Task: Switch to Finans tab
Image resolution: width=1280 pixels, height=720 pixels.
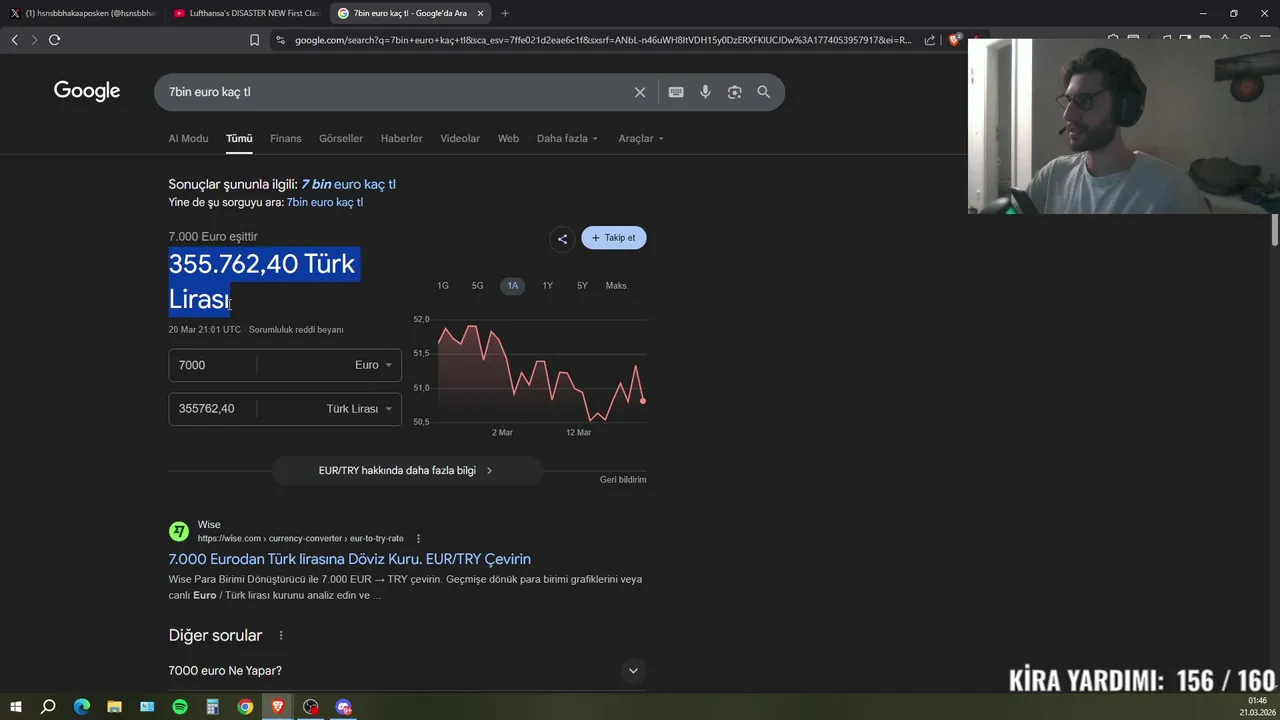Action: click(x=286, y=139)
